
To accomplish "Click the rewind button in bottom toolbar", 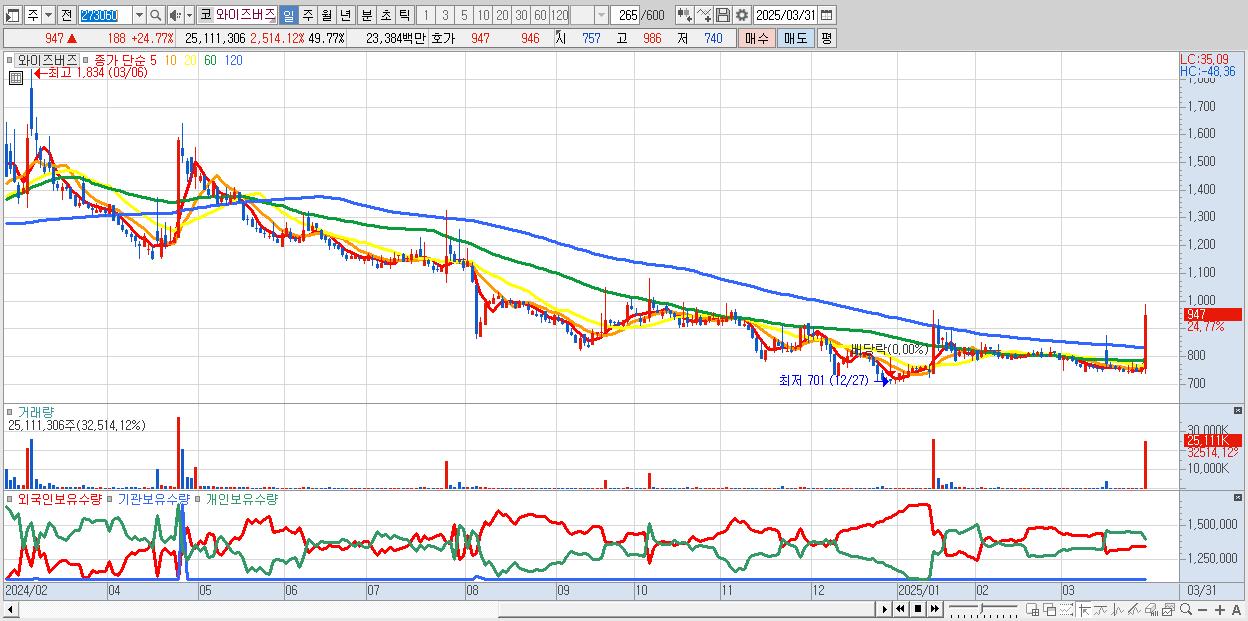I will 899,609.
